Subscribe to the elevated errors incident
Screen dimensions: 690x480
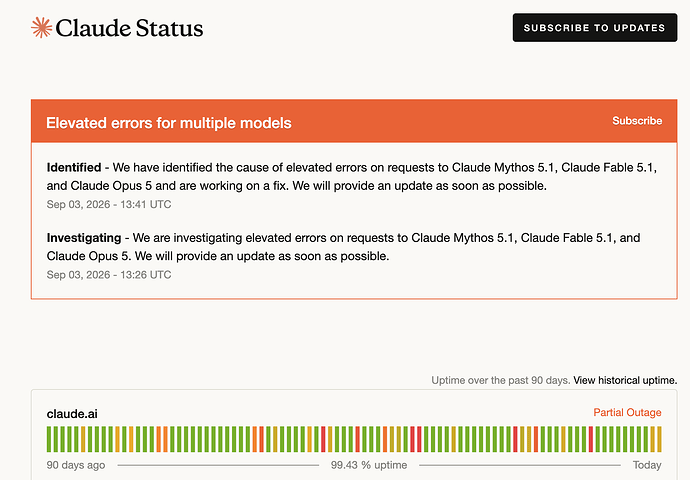pyautogui.click(x=637, y=121)
